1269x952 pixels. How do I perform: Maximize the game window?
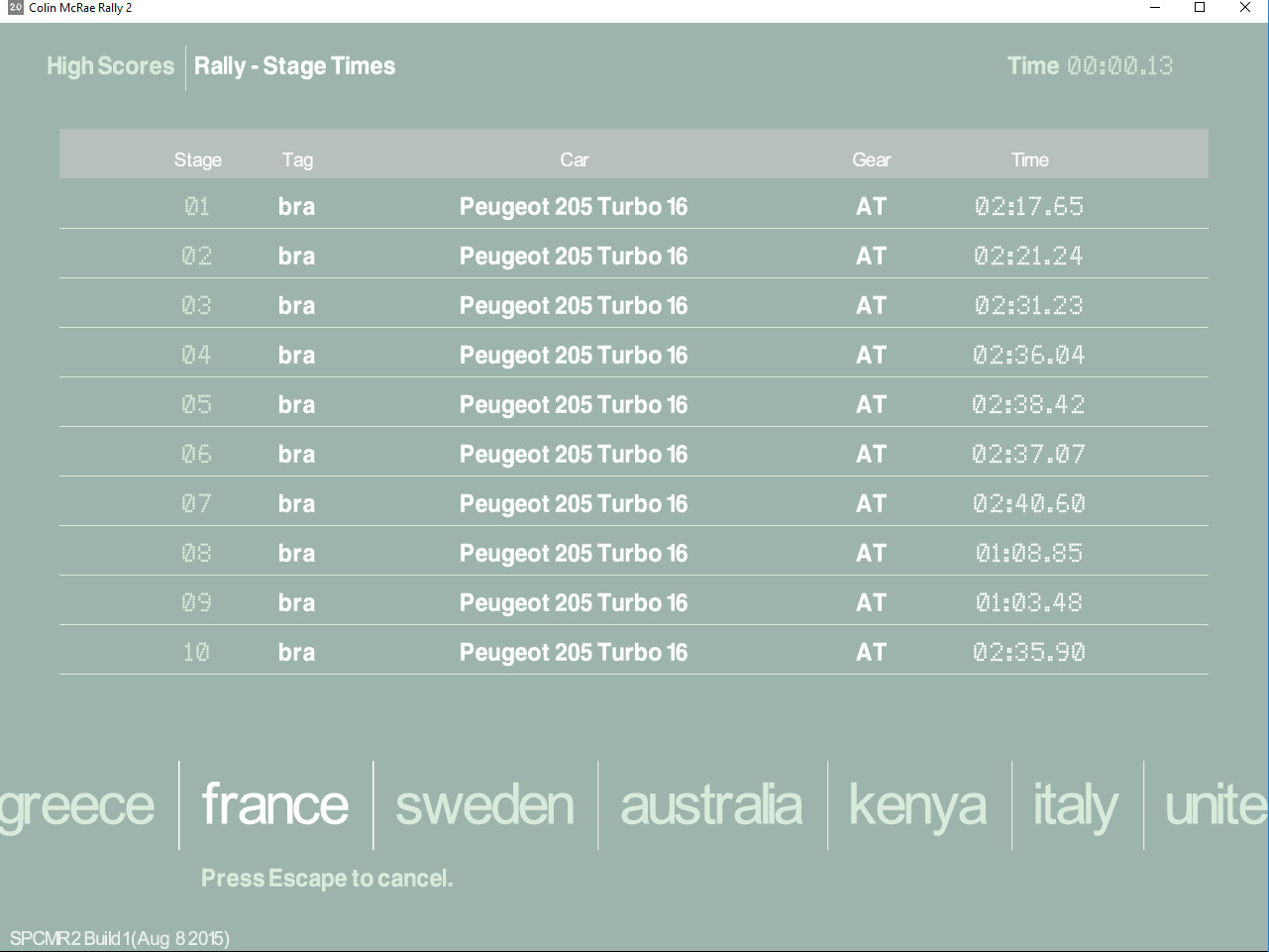(1200, 8)
